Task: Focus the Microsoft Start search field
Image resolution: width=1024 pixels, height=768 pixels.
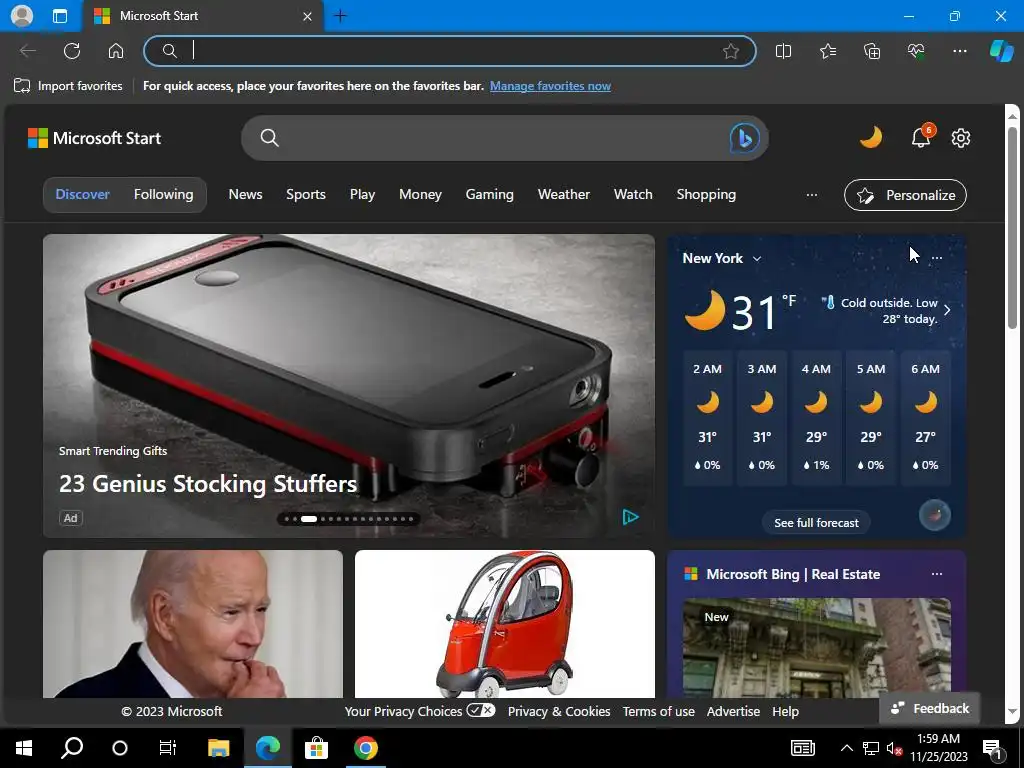Action: tap(503, 138)
